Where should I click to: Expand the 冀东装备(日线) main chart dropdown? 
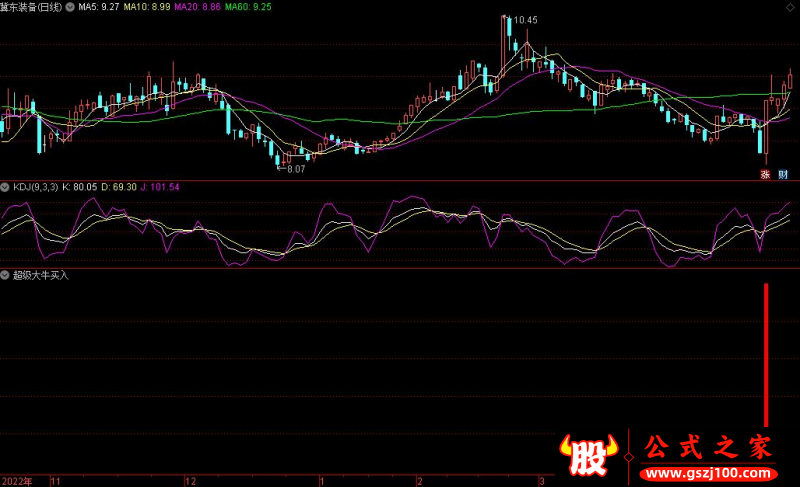[69, 6]
